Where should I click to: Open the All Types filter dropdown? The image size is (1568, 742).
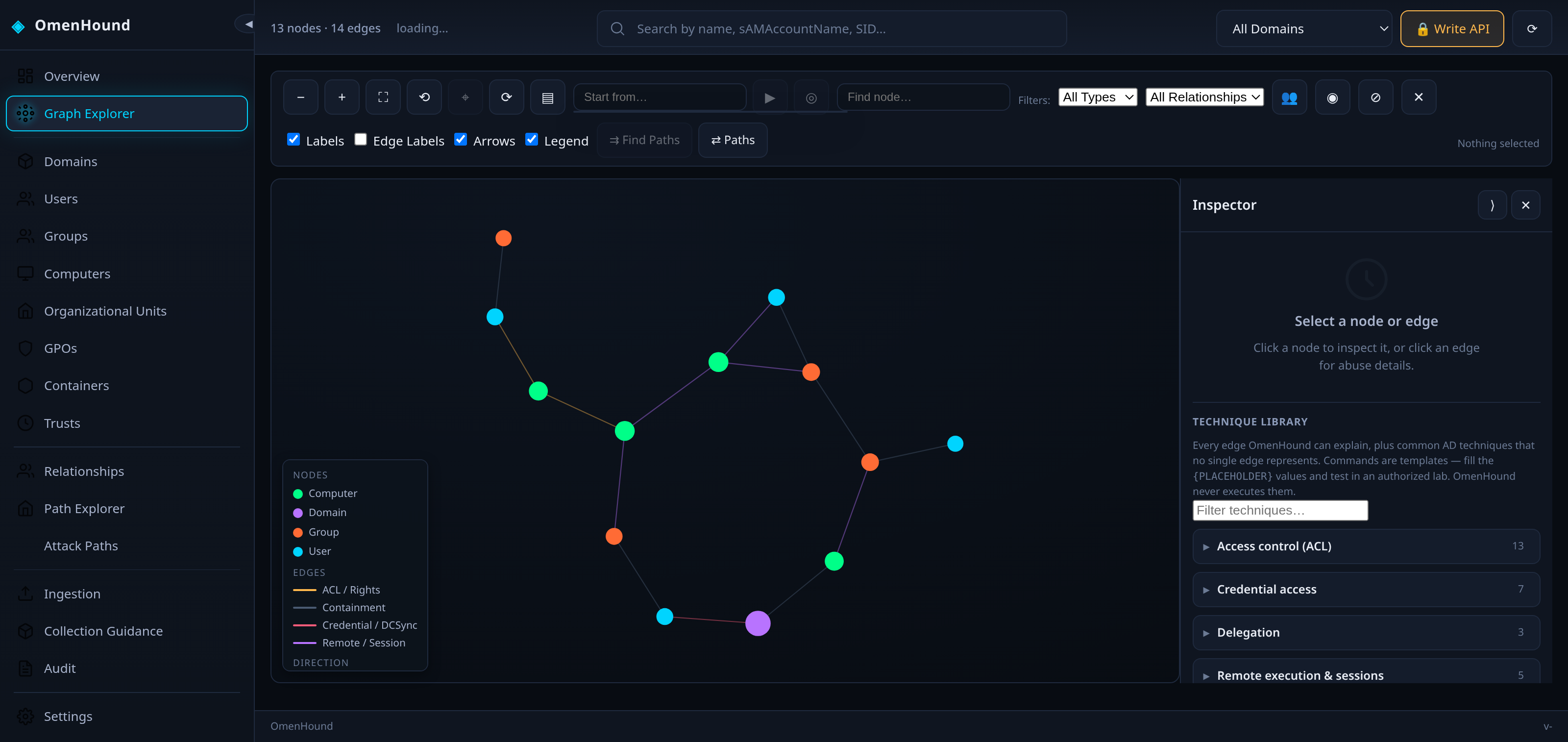tap(1098, 98)
